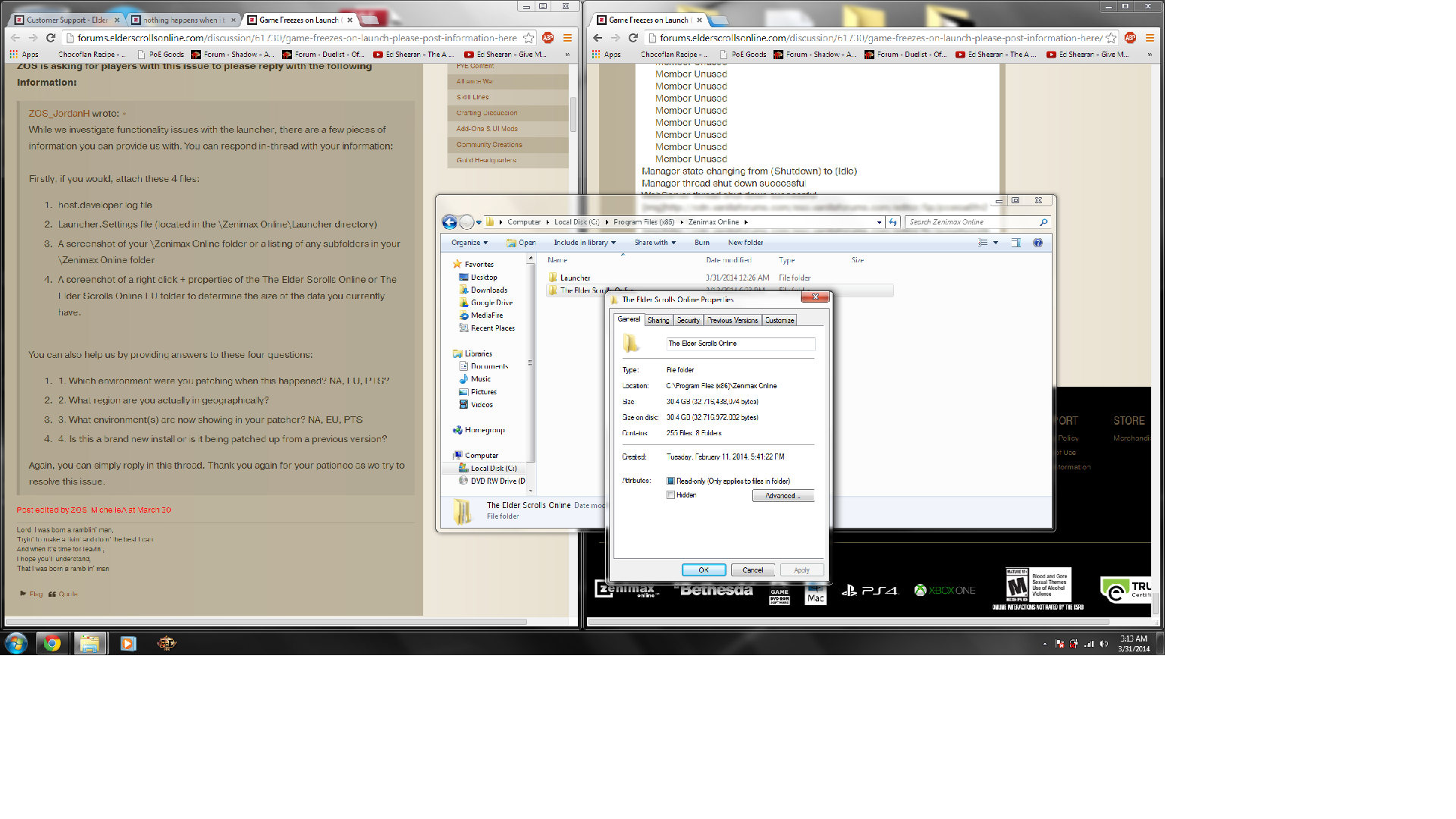Open the media player taskbar icon
This screenshot has width=1456, height=819.
pos(128,644)
